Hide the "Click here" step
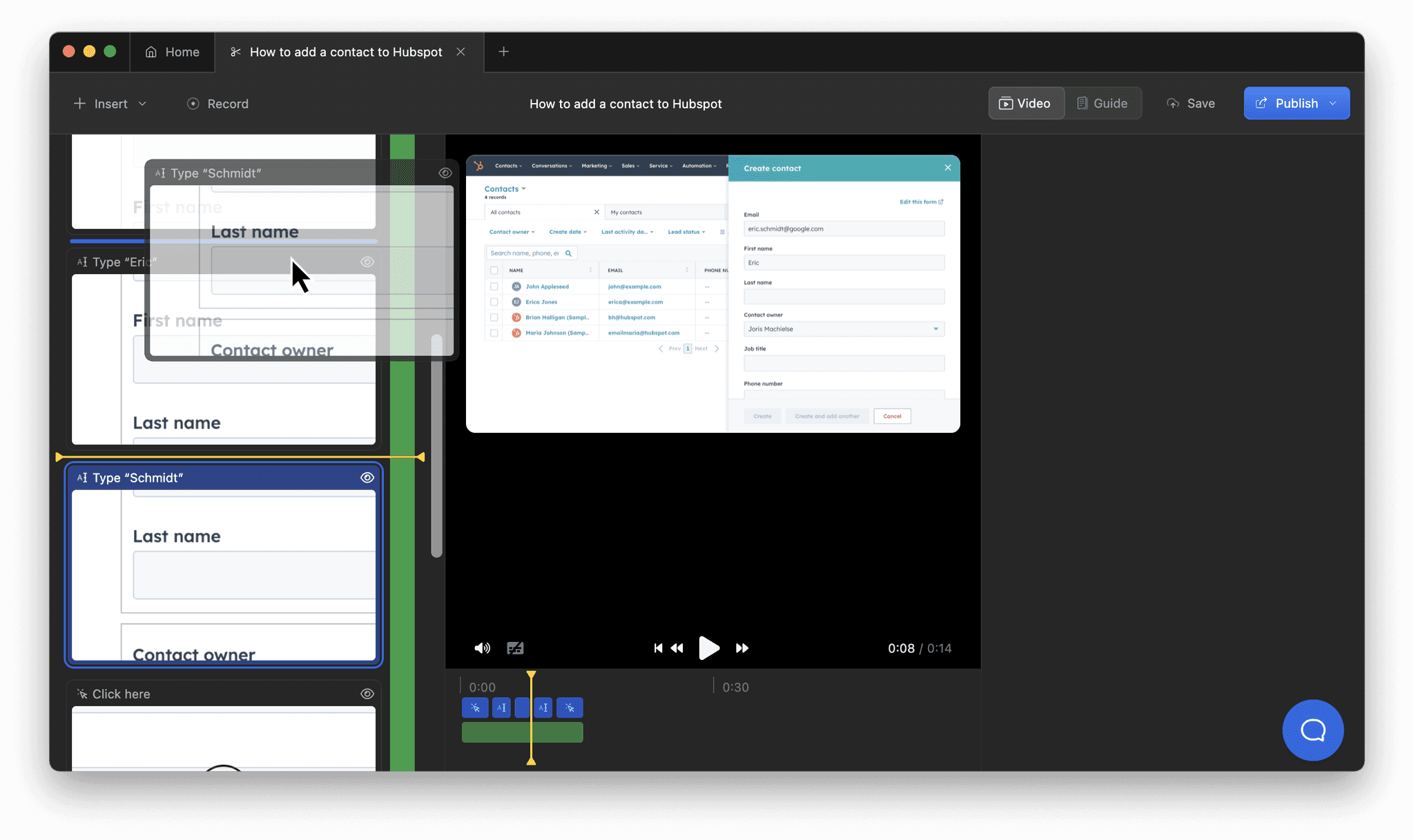This screenshot has width=1414, height=840. click(367, 694)
